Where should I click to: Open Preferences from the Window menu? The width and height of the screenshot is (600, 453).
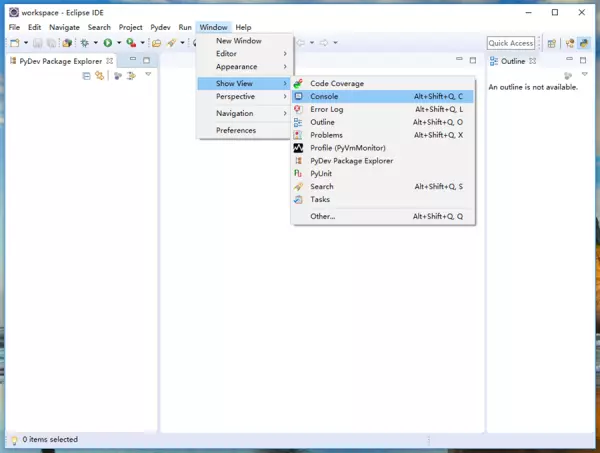pyautogui.click(x=245, y=130)
